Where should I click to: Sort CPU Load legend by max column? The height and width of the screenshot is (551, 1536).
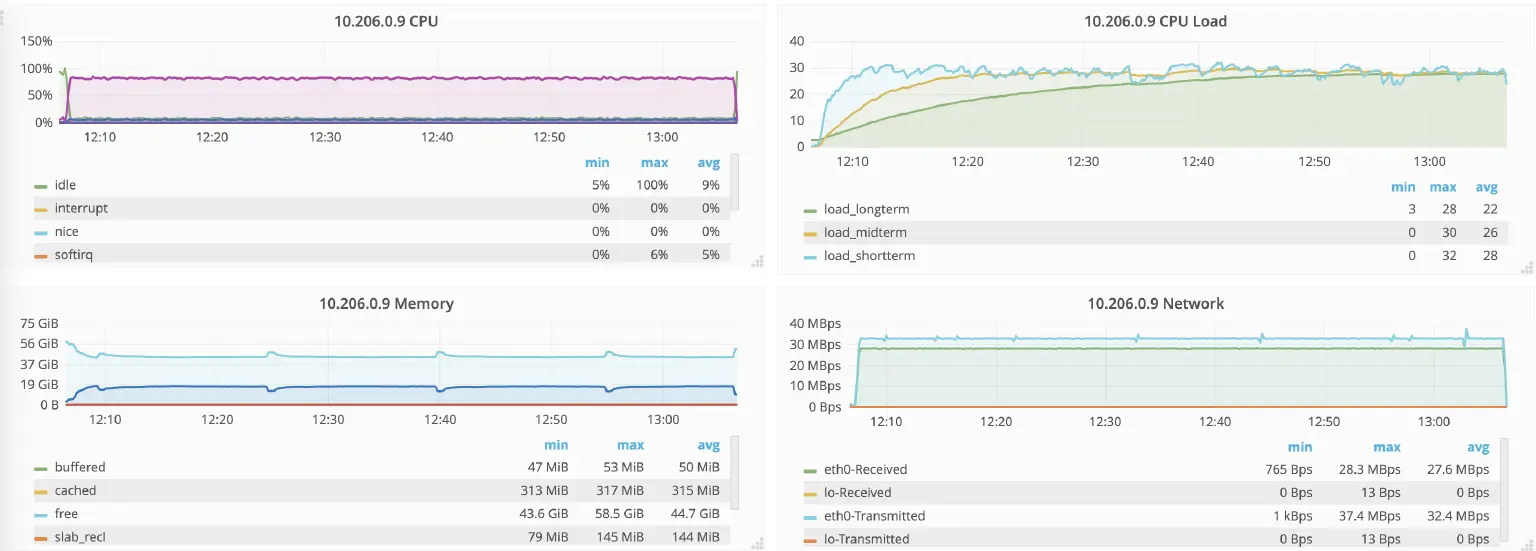coord(1443,187)
